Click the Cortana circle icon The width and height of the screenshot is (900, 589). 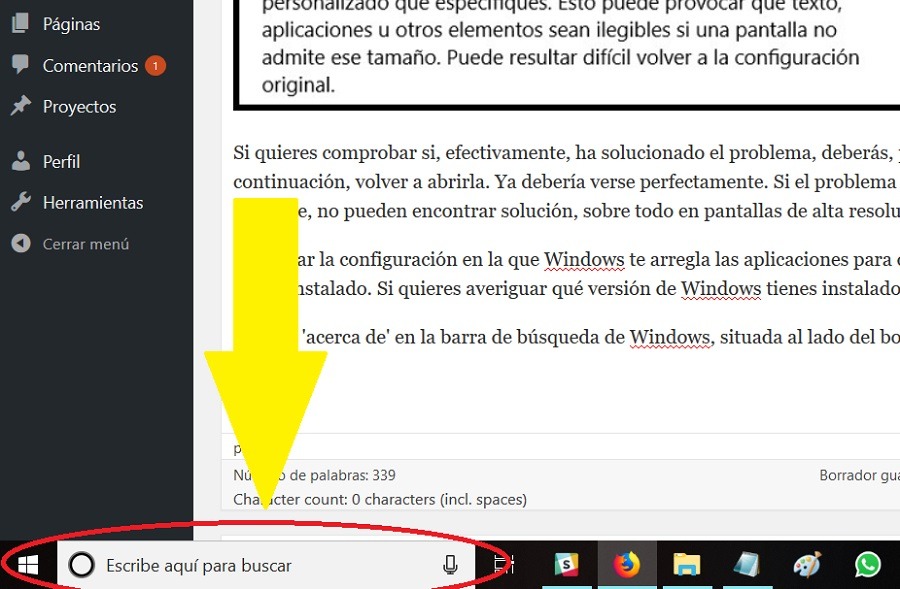(82, 565)
